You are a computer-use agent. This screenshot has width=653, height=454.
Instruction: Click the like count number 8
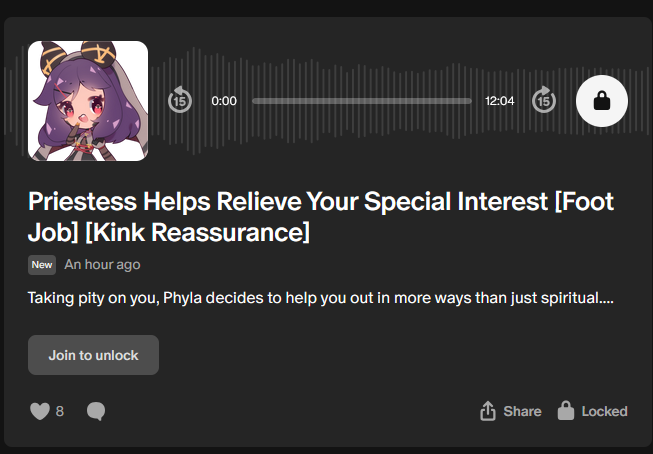60,411
